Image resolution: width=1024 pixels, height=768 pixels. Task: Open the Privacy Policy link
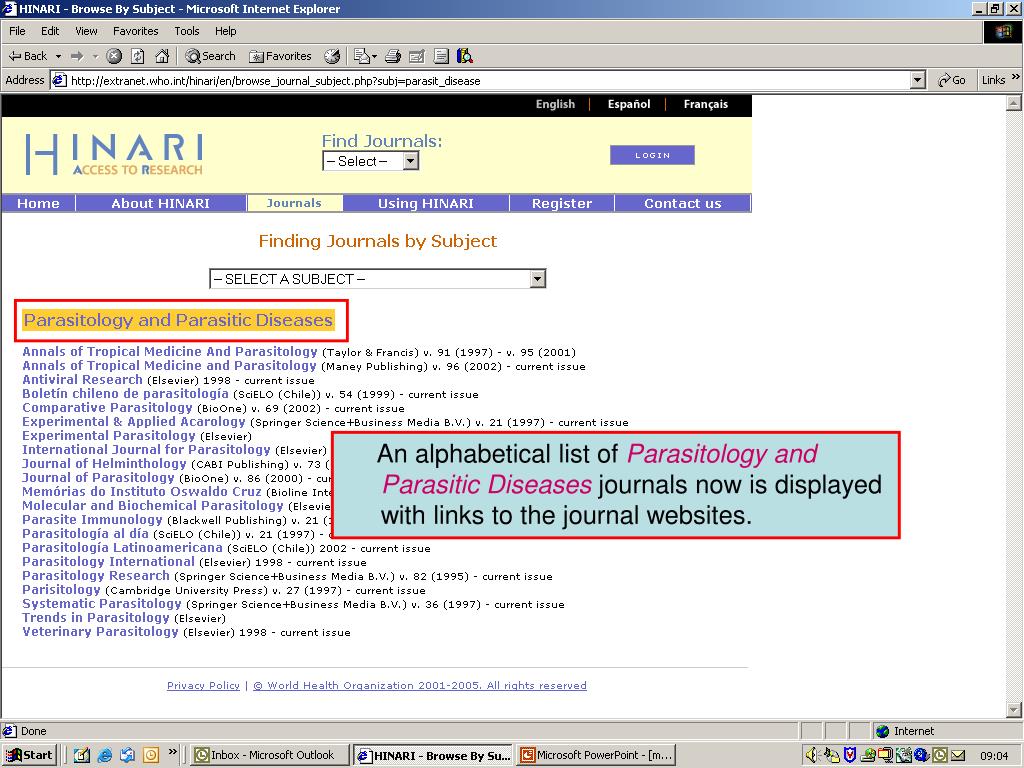[203, 686]
